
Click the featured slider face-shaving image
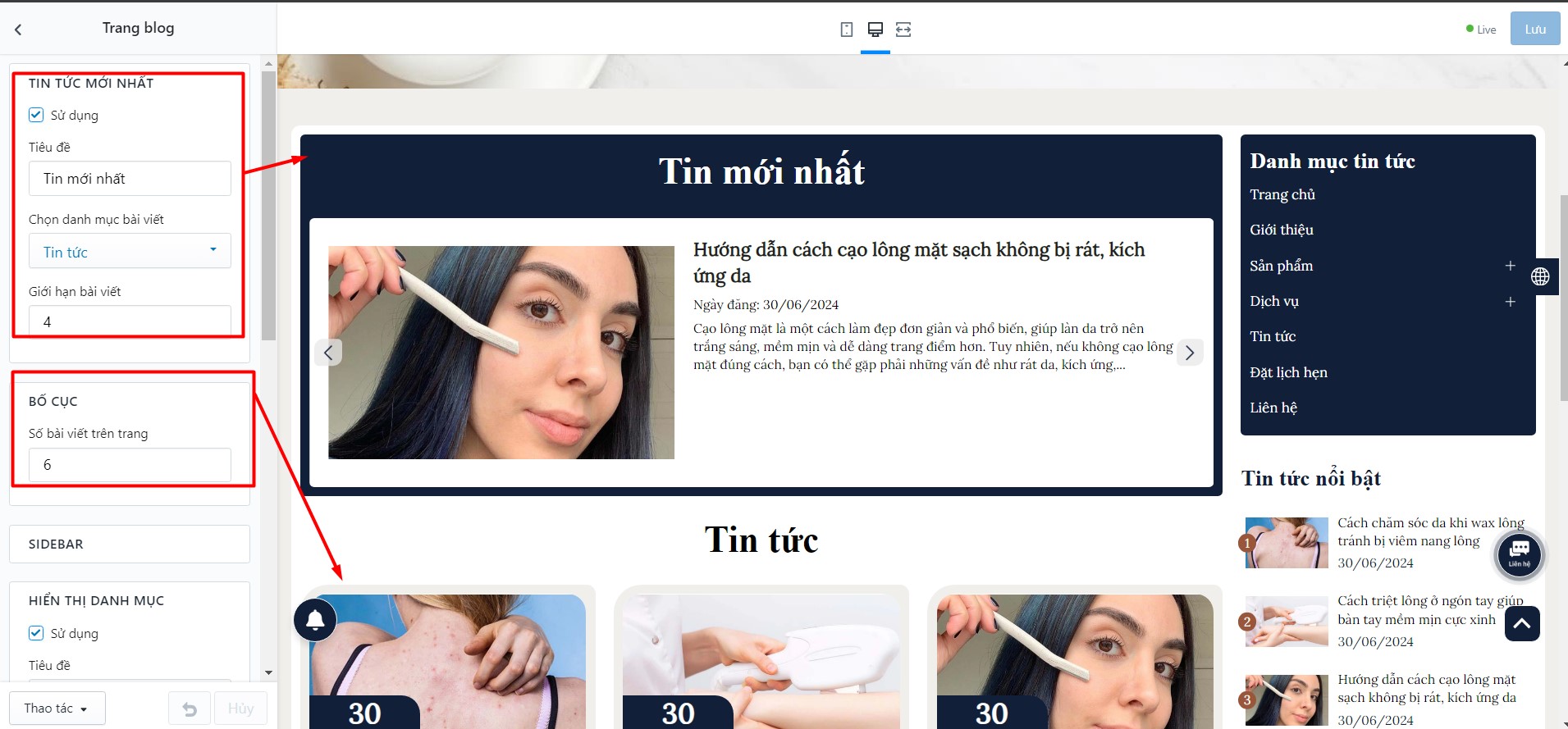click(501, 353)
